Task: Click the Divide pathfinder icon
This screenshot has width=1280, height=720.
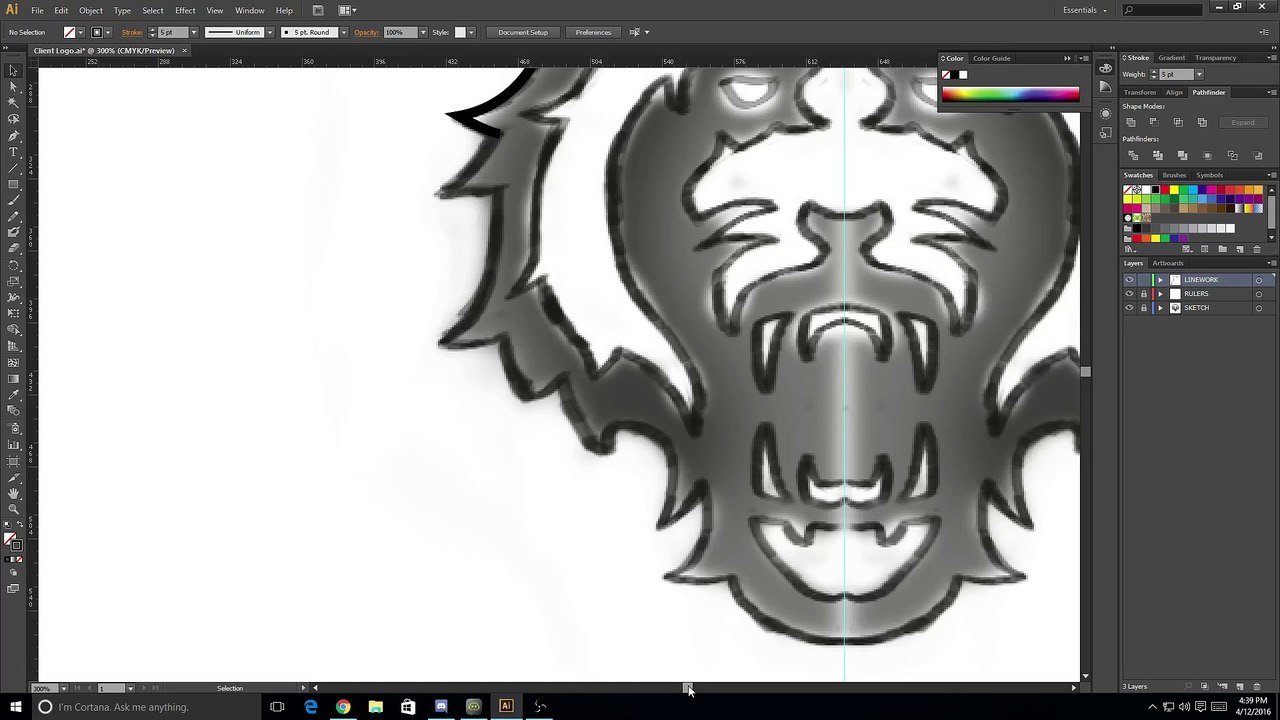Action: (1133, 156)
